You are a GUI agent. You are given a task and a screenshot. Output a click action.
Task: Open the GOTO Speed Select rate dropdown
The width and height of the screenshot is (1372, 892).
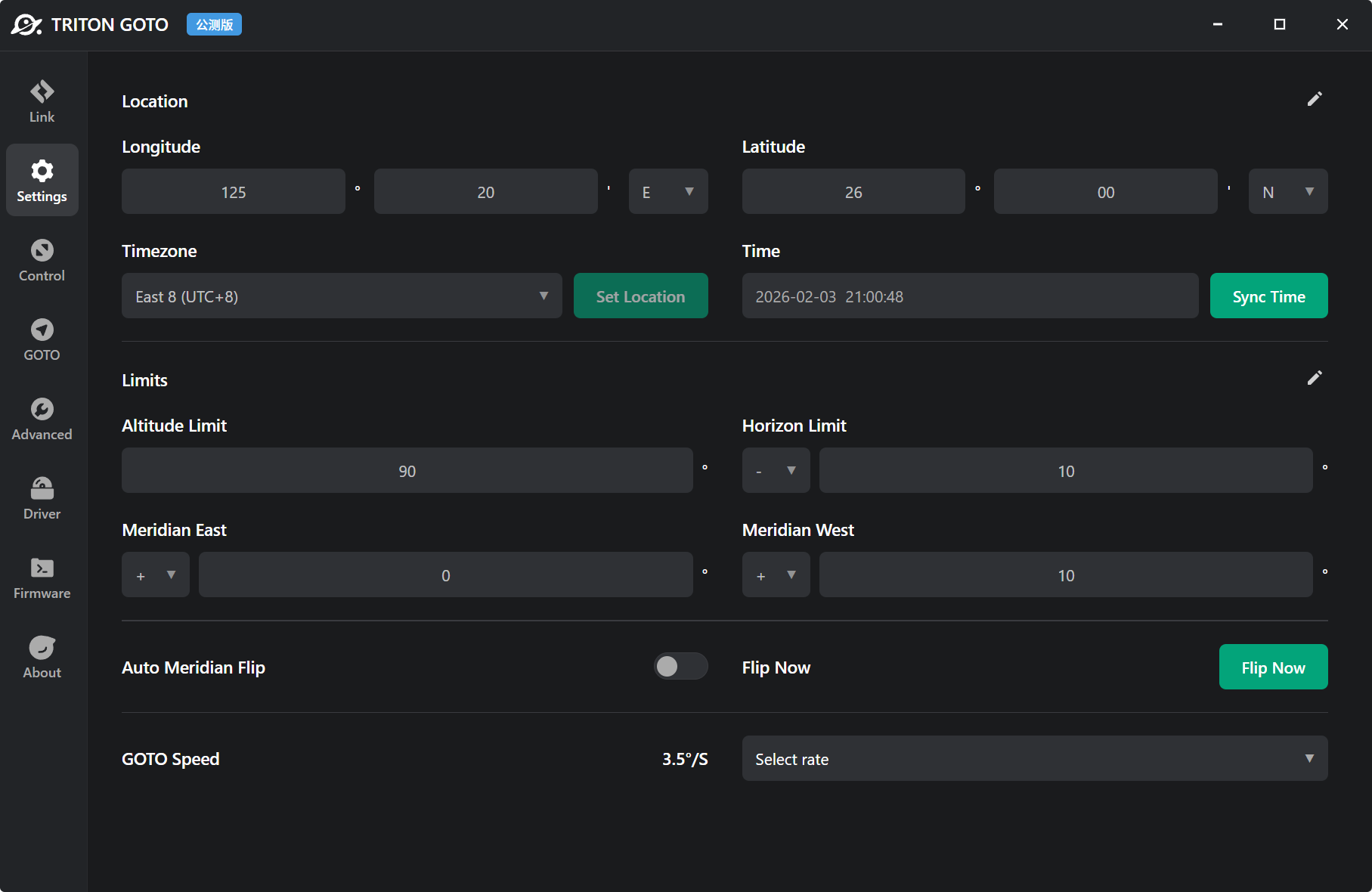pos(1034,759)
